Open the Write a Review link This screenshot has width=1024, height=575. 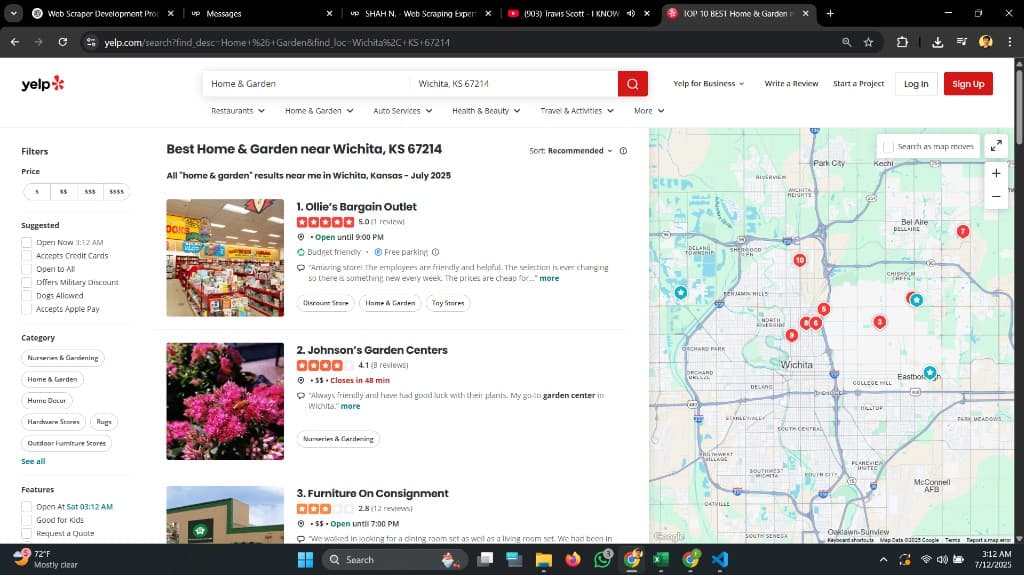pyautogui.click(x=791, y=84)
